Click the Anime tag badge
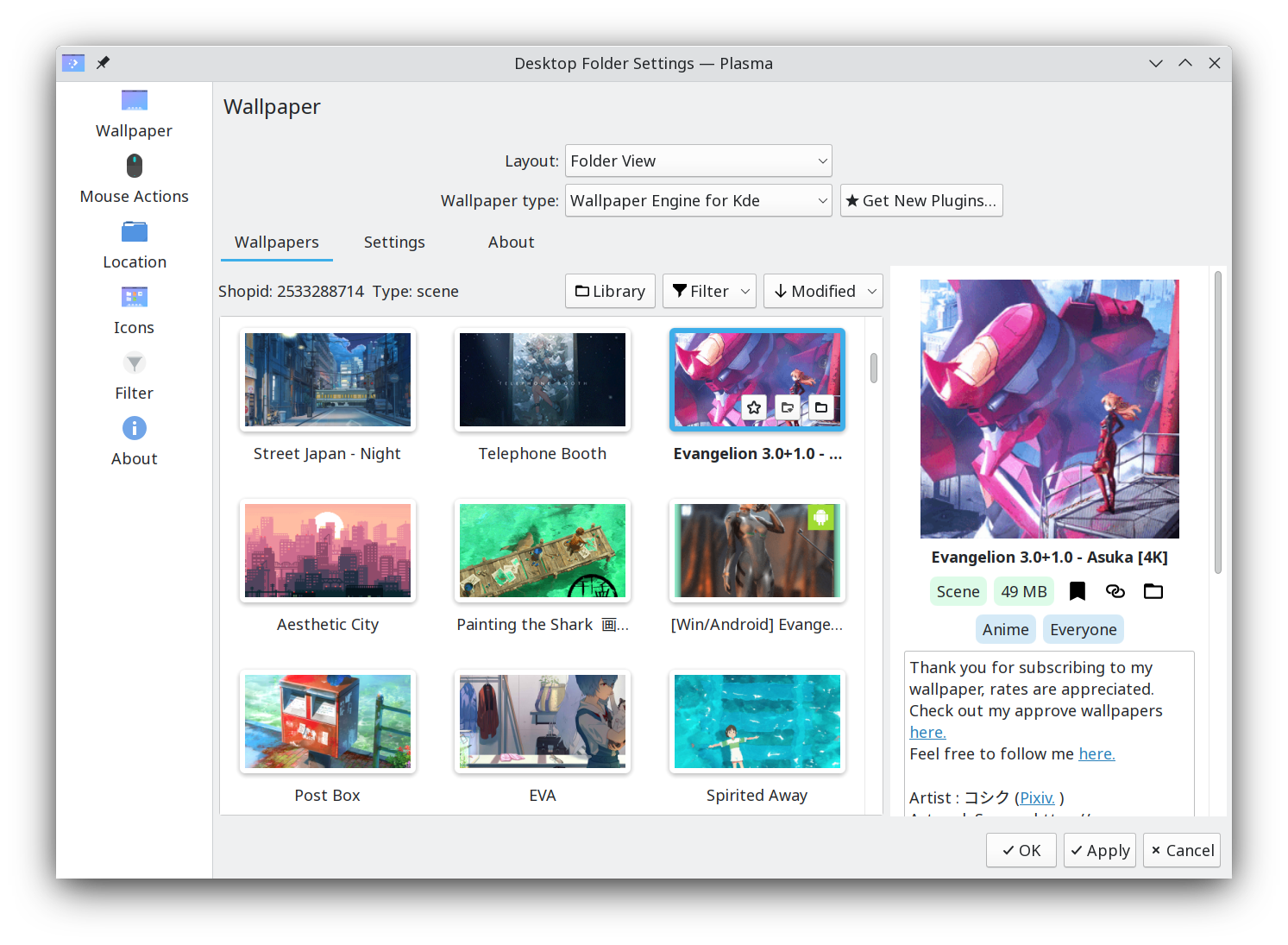The height and width of the screenshot is (945, 1288). tap(1005, 629)
